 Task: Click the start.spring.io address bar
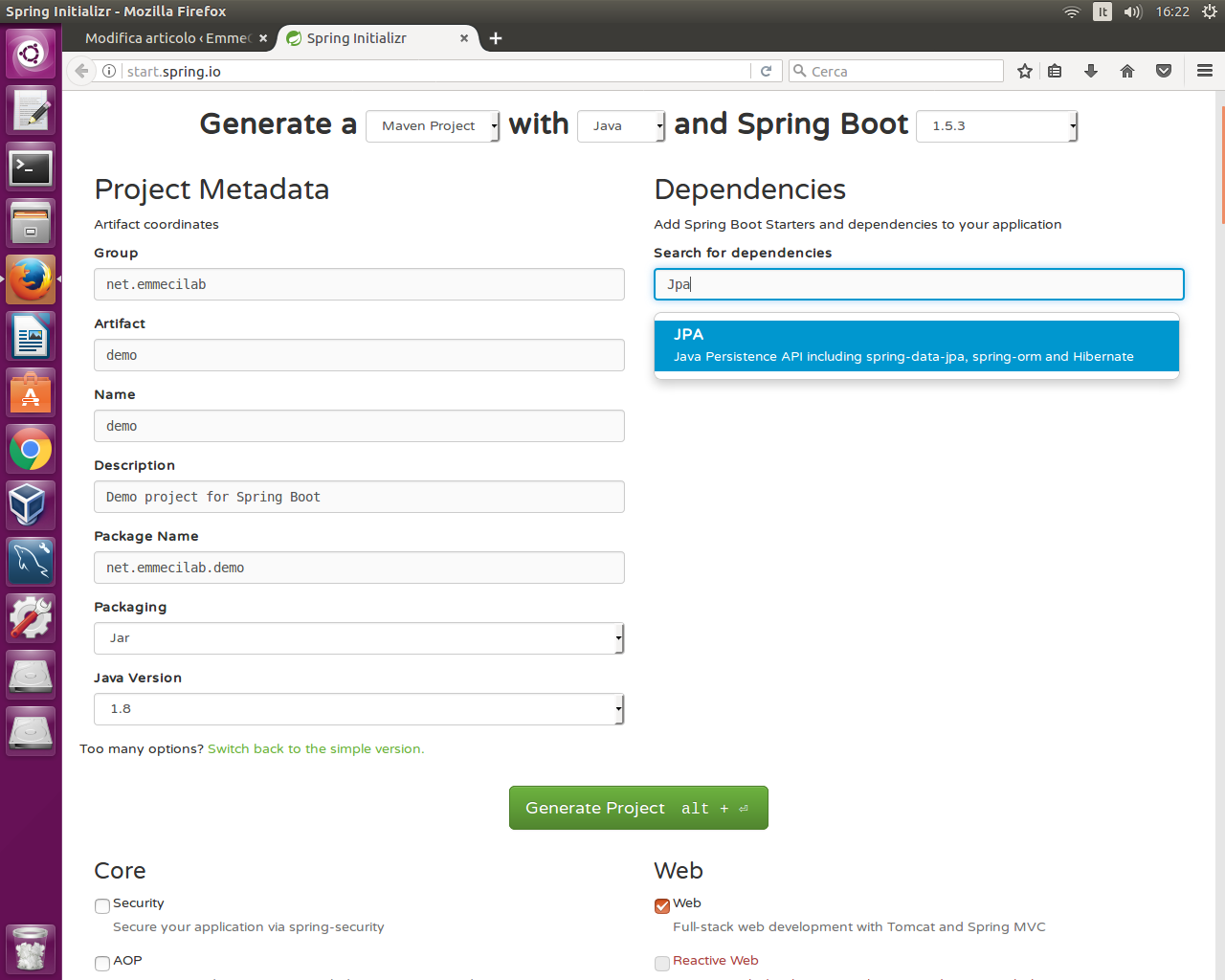(x=435, y=71)
